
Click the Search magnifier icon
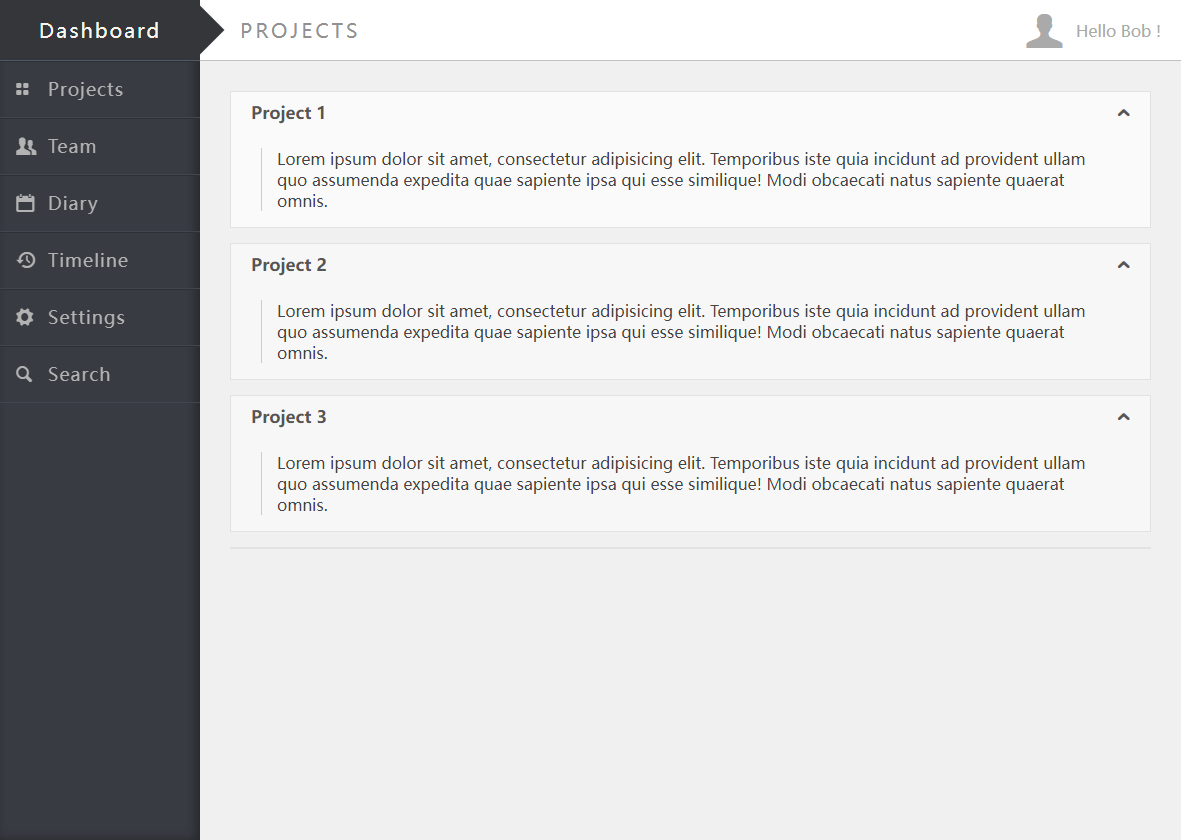point(24,374)
